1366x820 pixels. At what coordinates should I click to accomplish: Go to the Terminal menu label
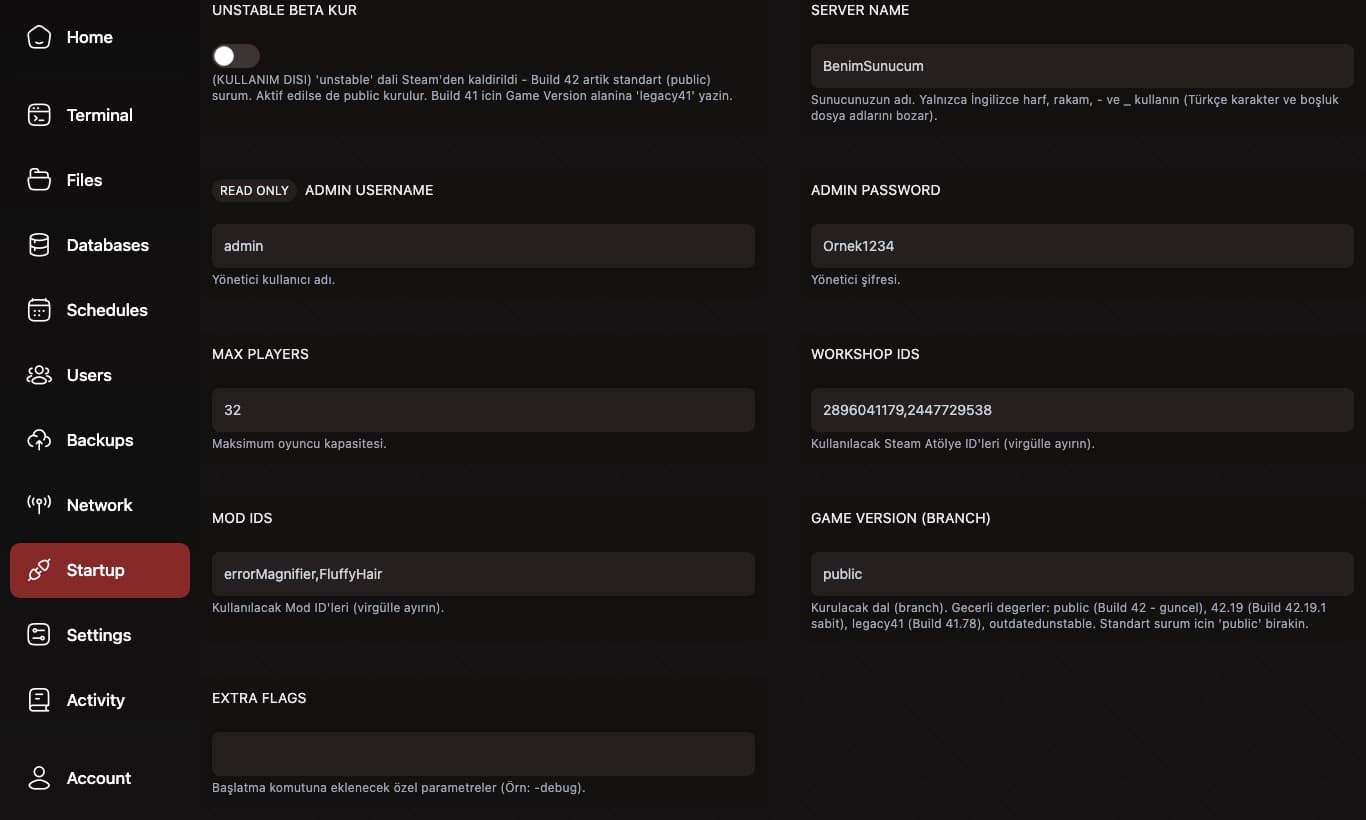click(x=100, y=115)
